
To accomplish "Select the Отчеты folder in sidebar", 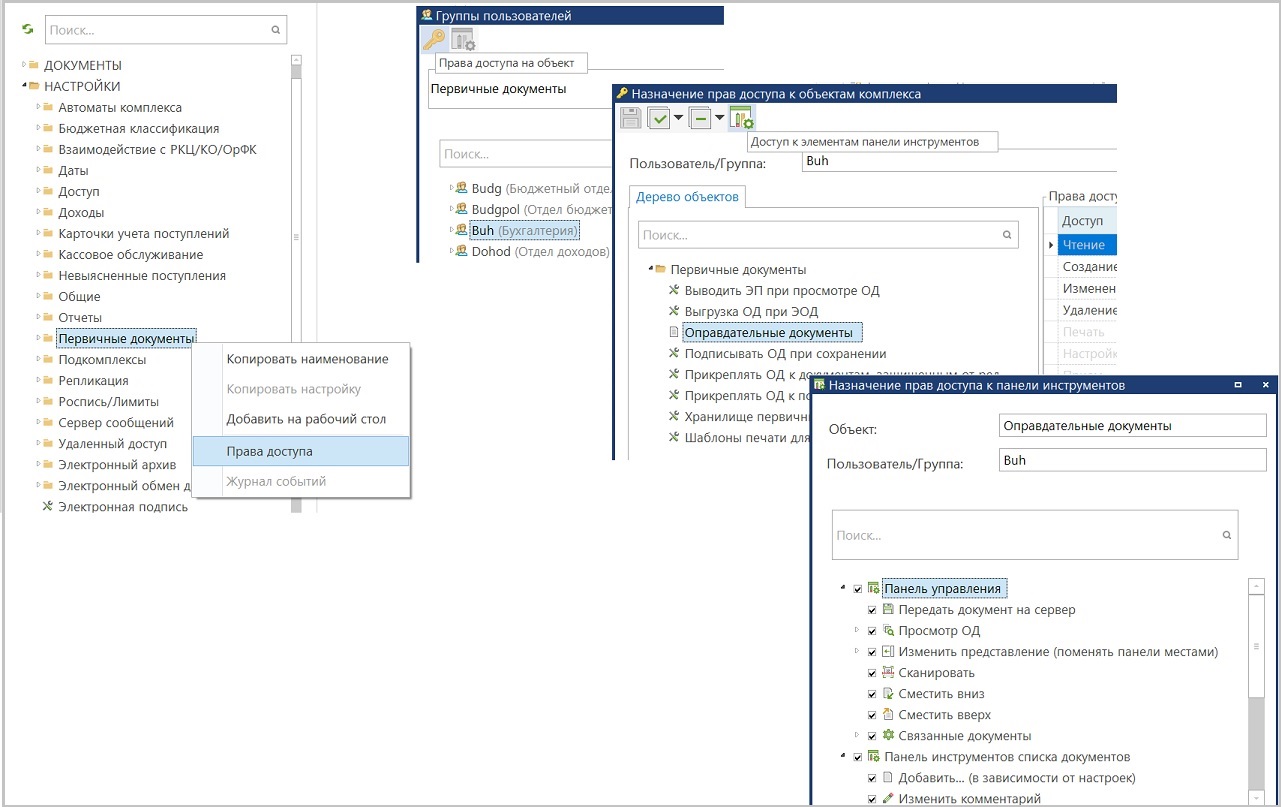I will pyautogui.click(x=80, y=317).
